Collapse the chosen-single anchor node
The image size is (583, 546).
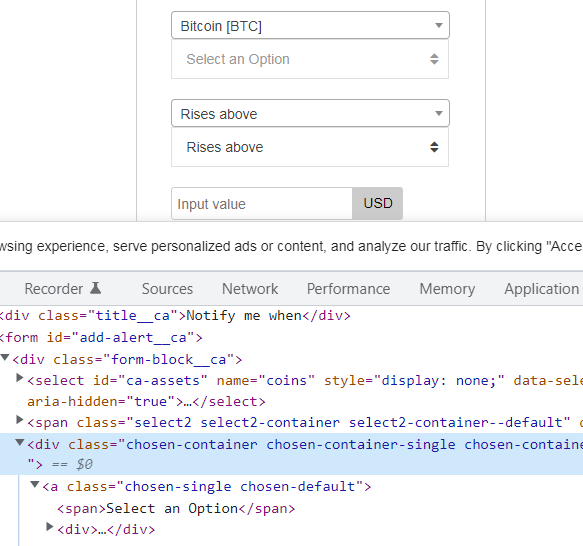tap(35, 484)
